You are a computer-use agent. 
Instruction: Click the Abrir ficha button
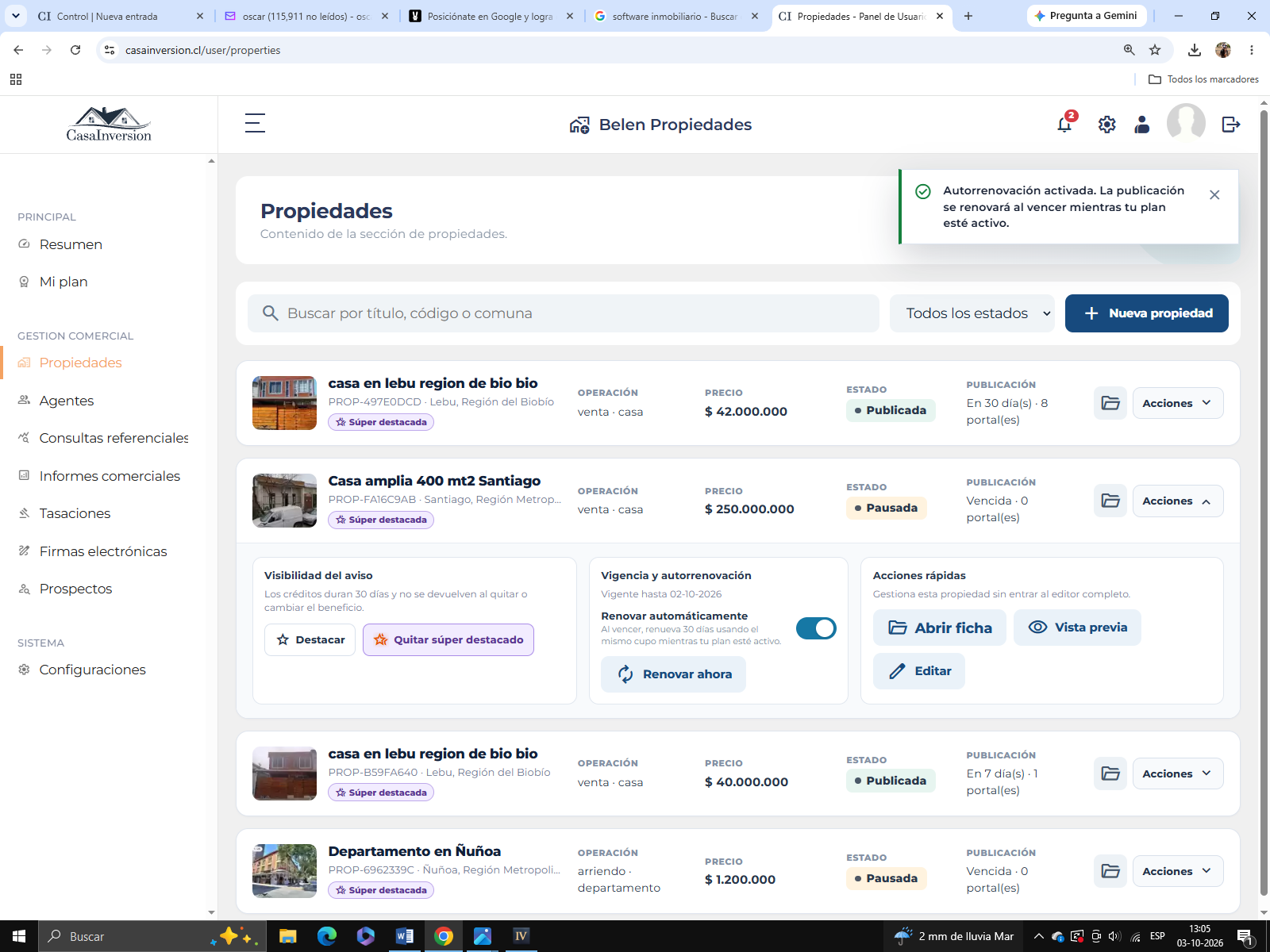point(940,628)
